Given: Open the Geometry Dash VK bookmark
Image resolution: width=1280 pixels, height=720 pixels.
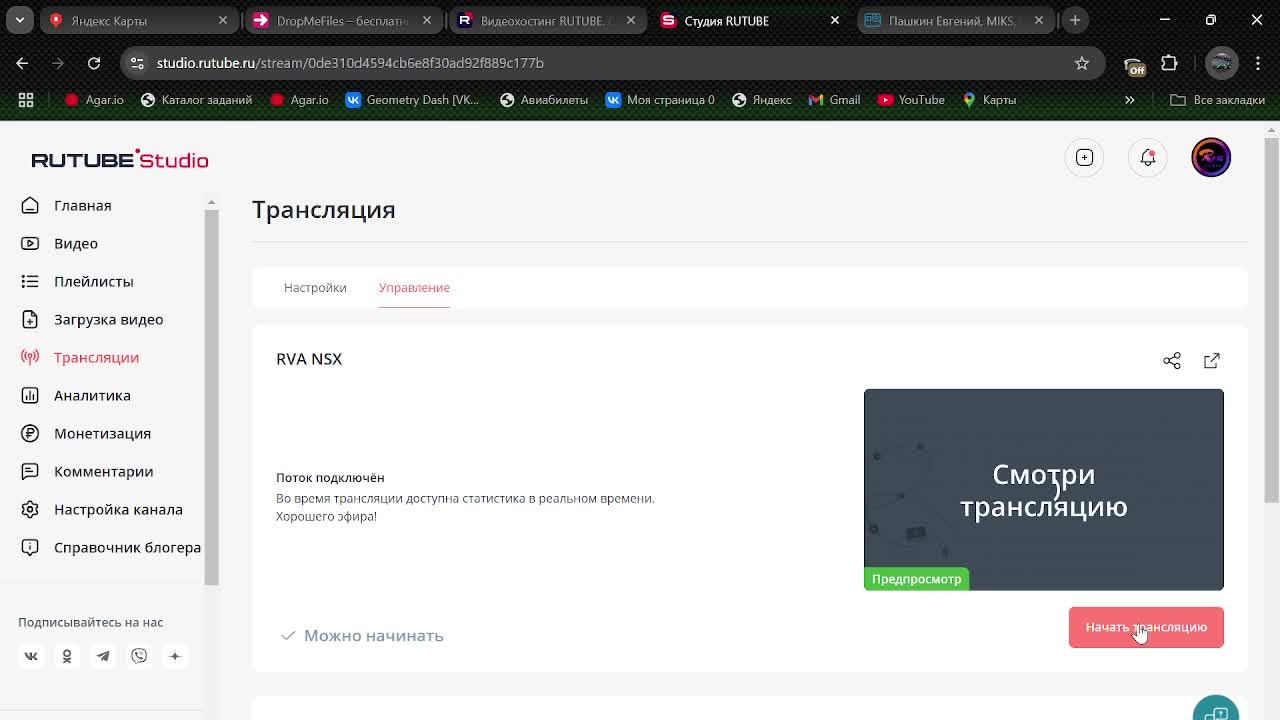Looking at the screenshot, I should (x=413, y=100).
